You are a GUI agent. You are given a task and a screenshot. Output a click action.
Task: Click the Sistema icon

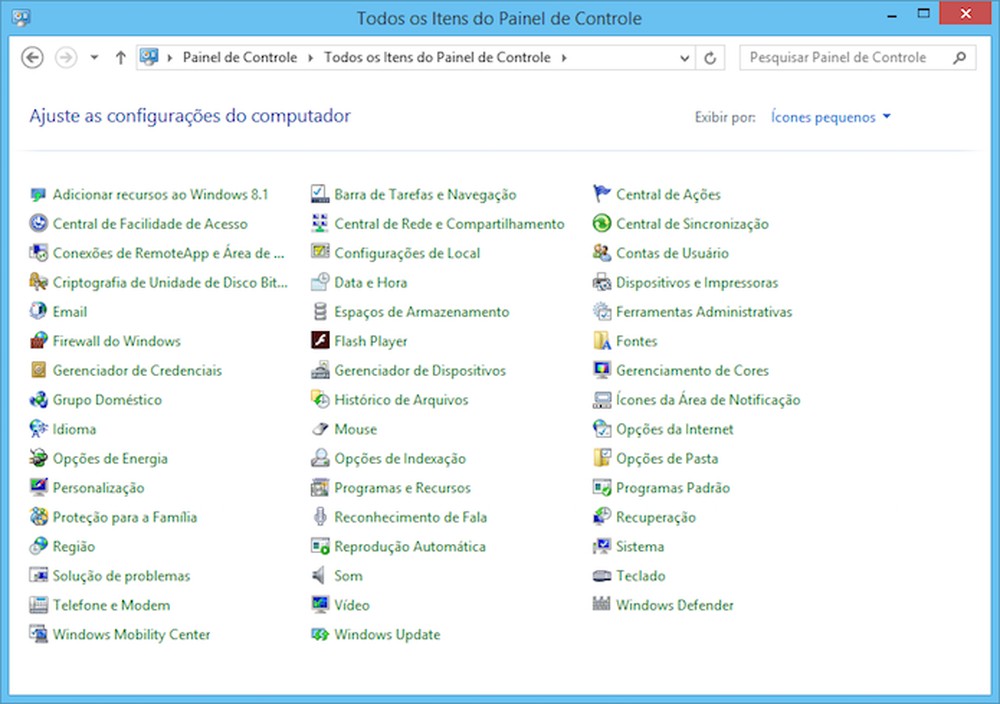pos(601,546)
